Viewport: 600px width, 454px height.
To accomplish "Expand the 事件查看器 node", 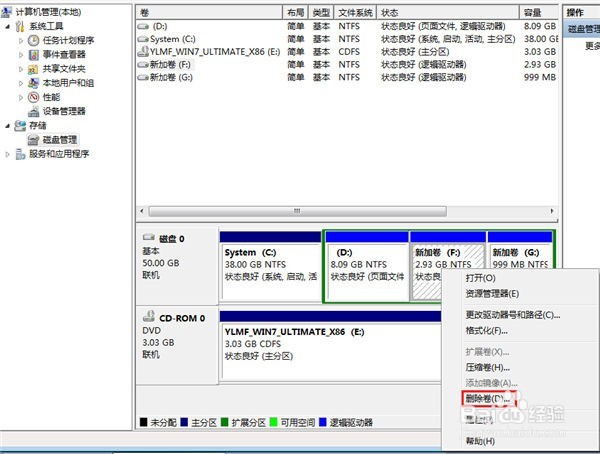I will 21,55.
